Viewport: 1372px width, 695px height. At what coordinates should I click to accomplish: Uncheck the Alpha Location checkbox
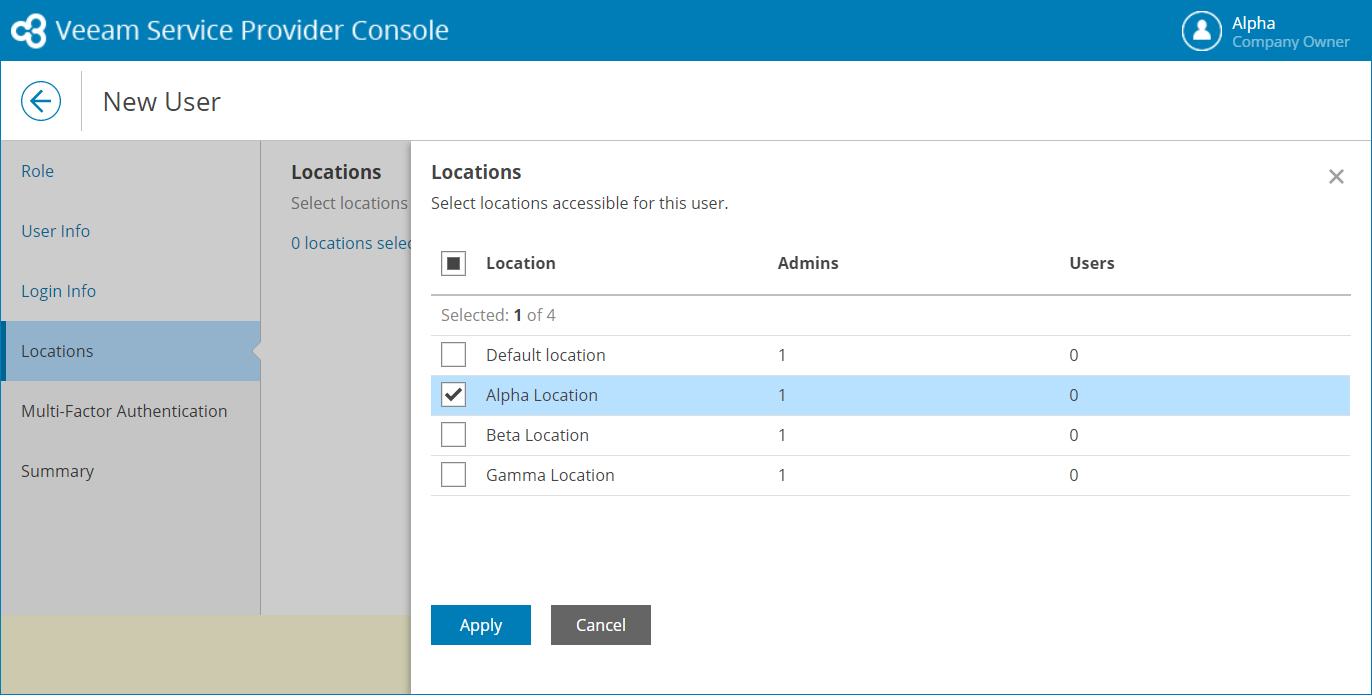click(x=453, y=395)
